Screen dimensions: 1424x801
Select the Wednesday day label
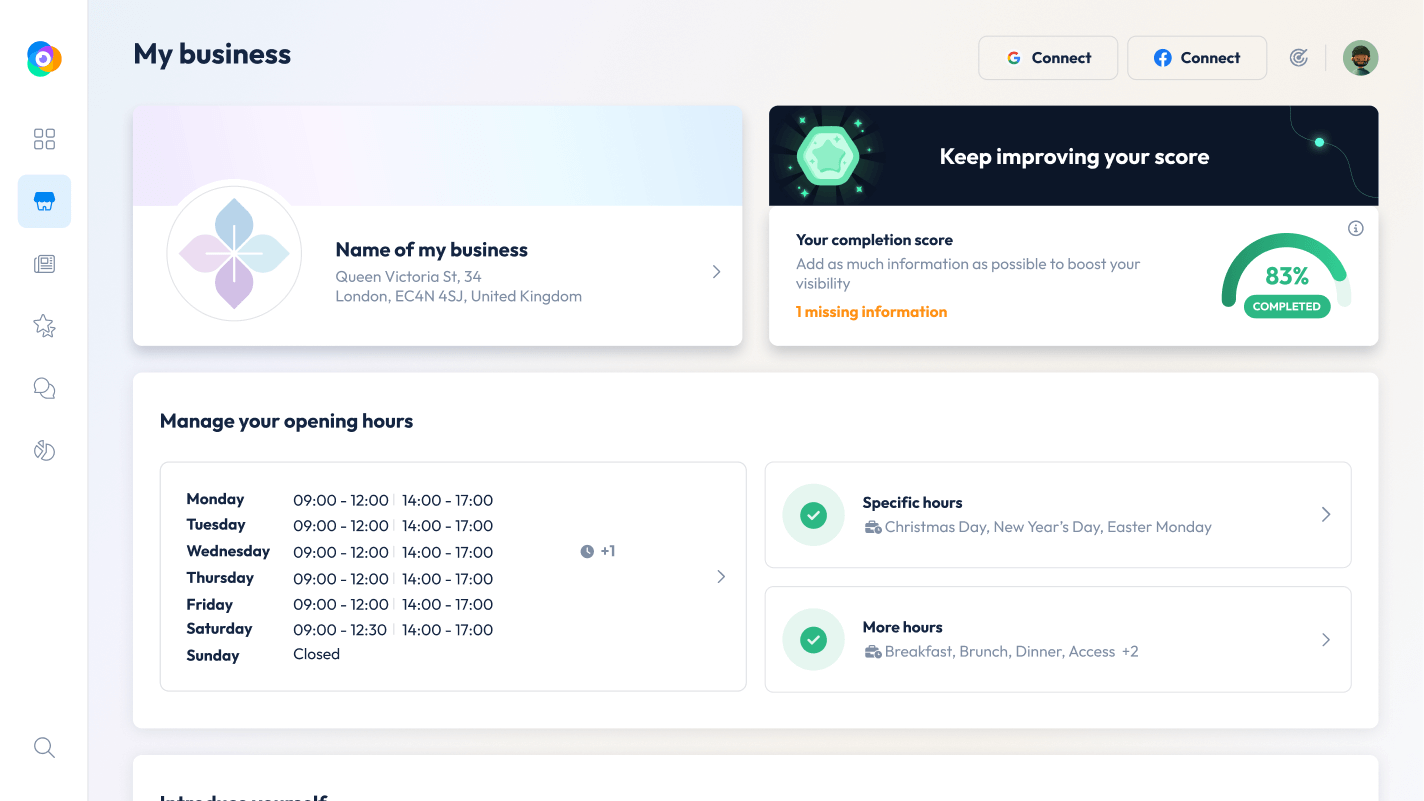click(x=228, y=551)
